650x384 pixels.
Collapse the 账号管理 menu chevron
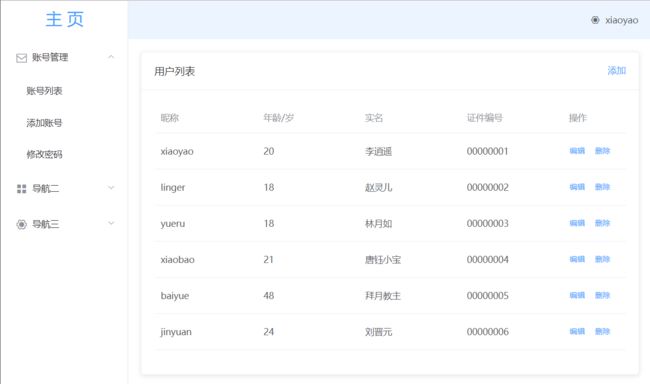[111, 57]
